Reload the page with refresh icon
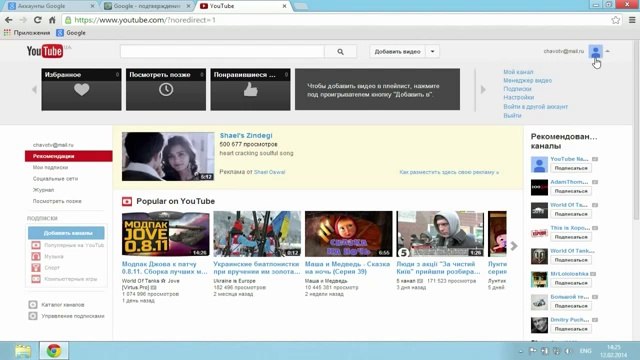Viewport: 640px width, 360px height. tap(38, 20)
